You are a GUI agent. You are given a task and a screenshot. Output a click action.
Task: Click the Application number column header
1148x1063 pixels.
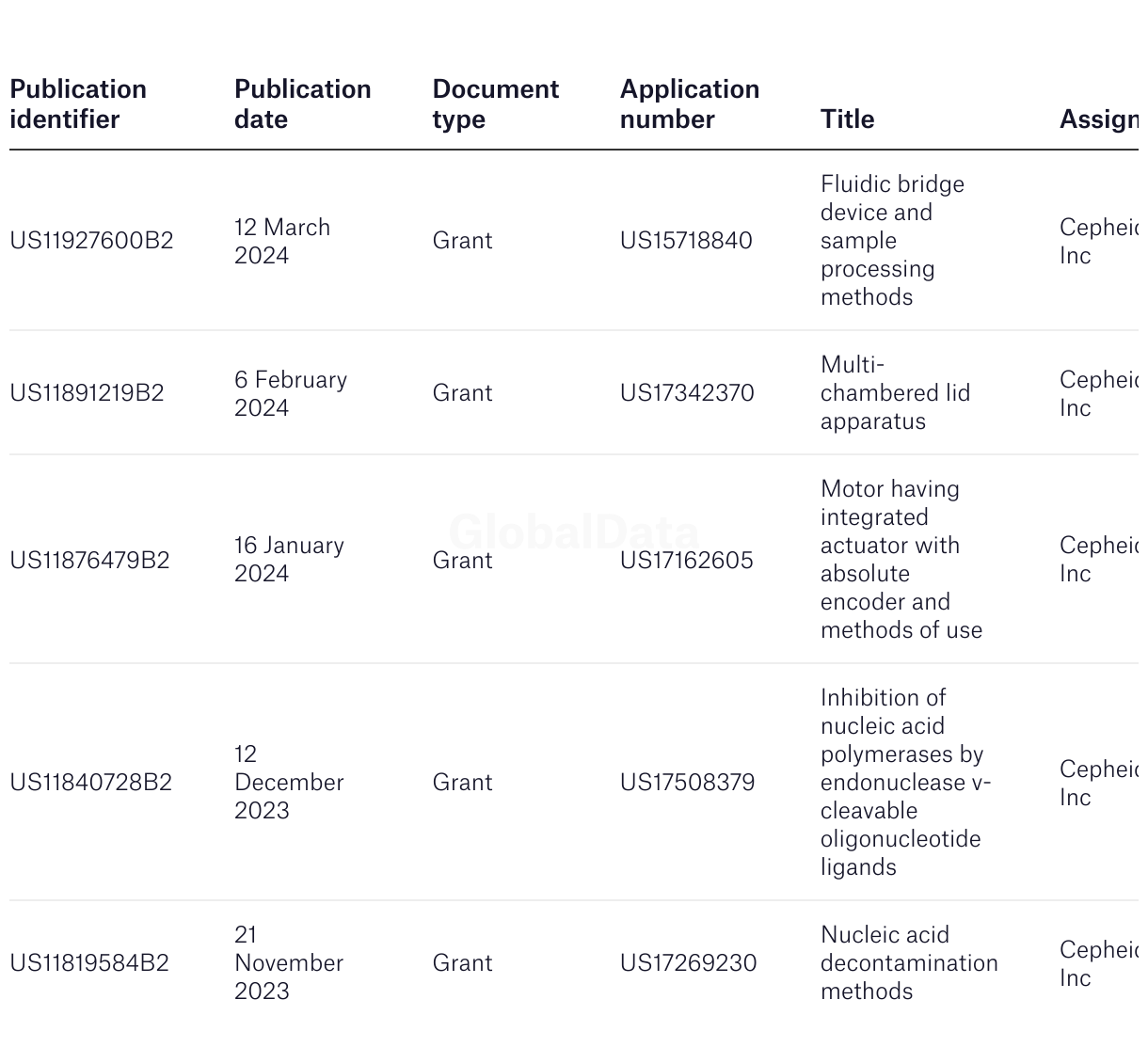[689, 104]
